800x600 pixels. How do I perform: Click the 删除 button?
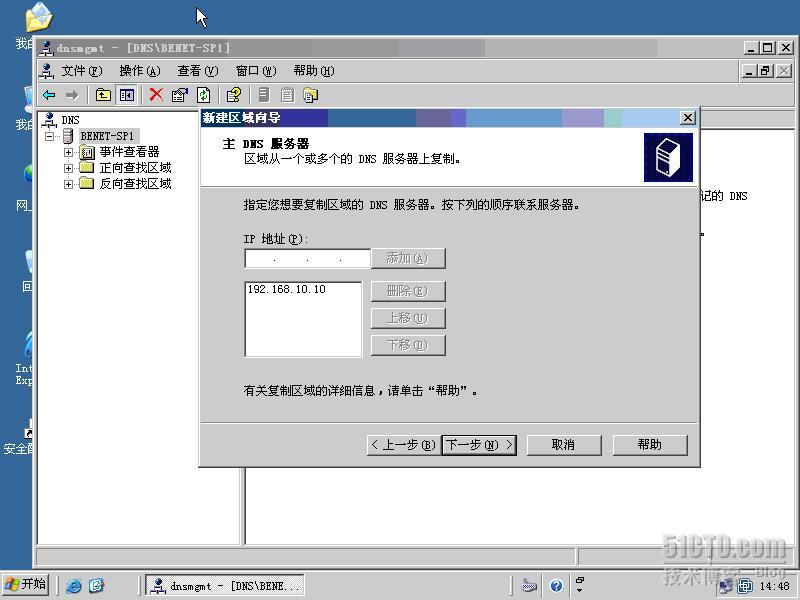click(x=408, y=291)
